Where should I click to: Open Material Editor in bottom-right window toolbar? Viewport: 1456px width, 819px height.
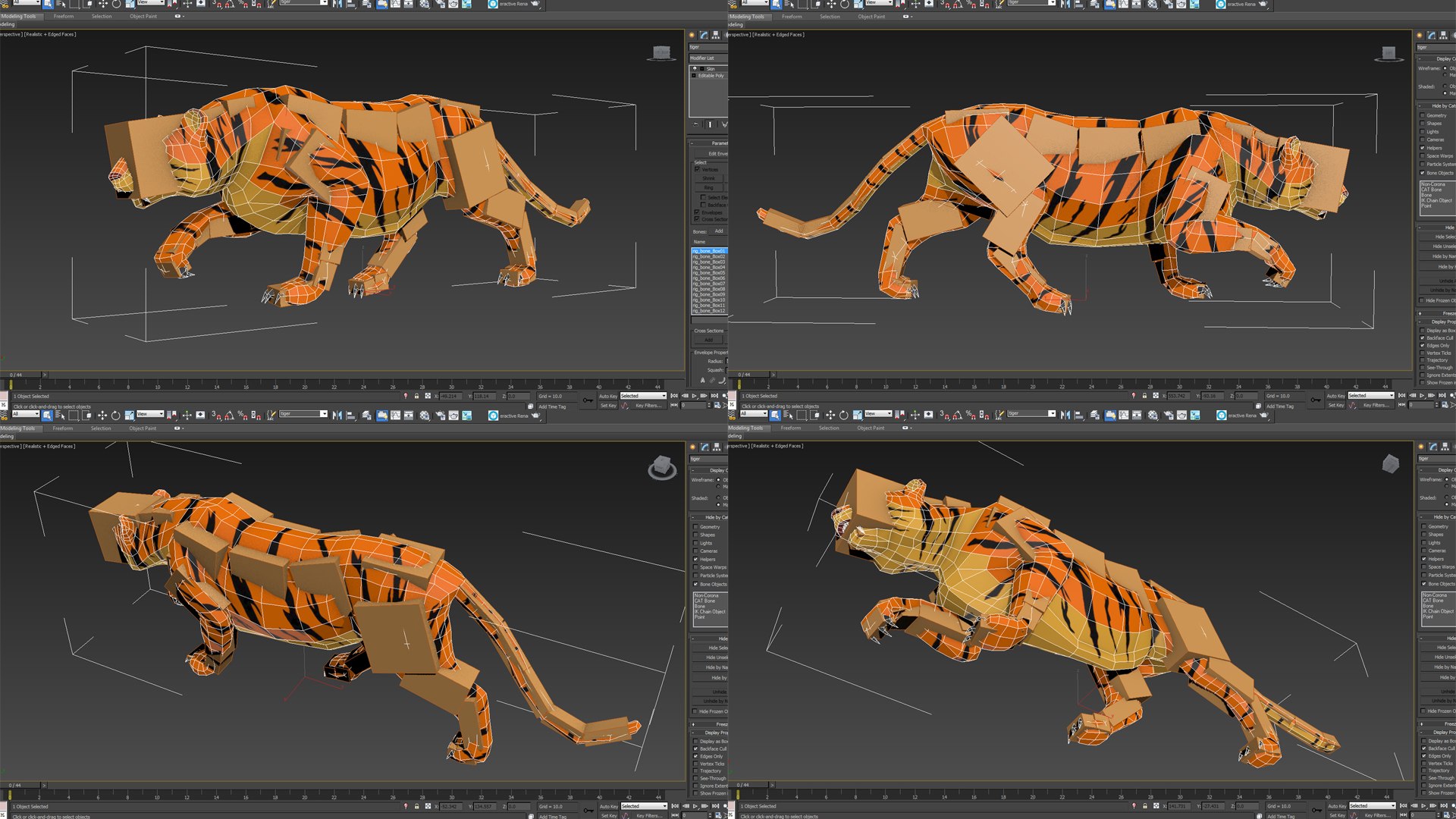point(1153,415)
